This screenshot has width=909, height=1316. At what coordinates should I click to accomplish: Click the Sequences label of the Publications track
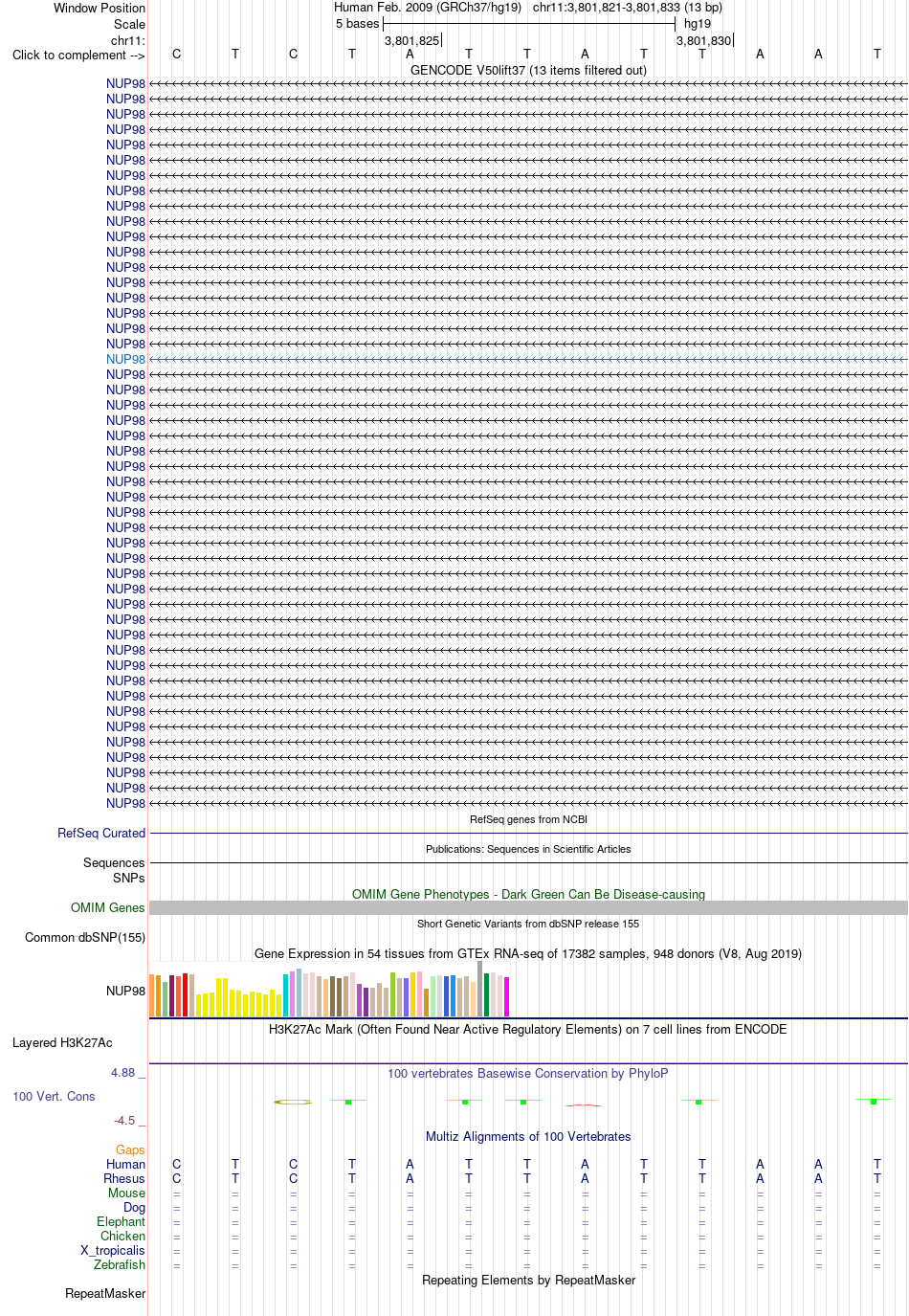[114, 863]
